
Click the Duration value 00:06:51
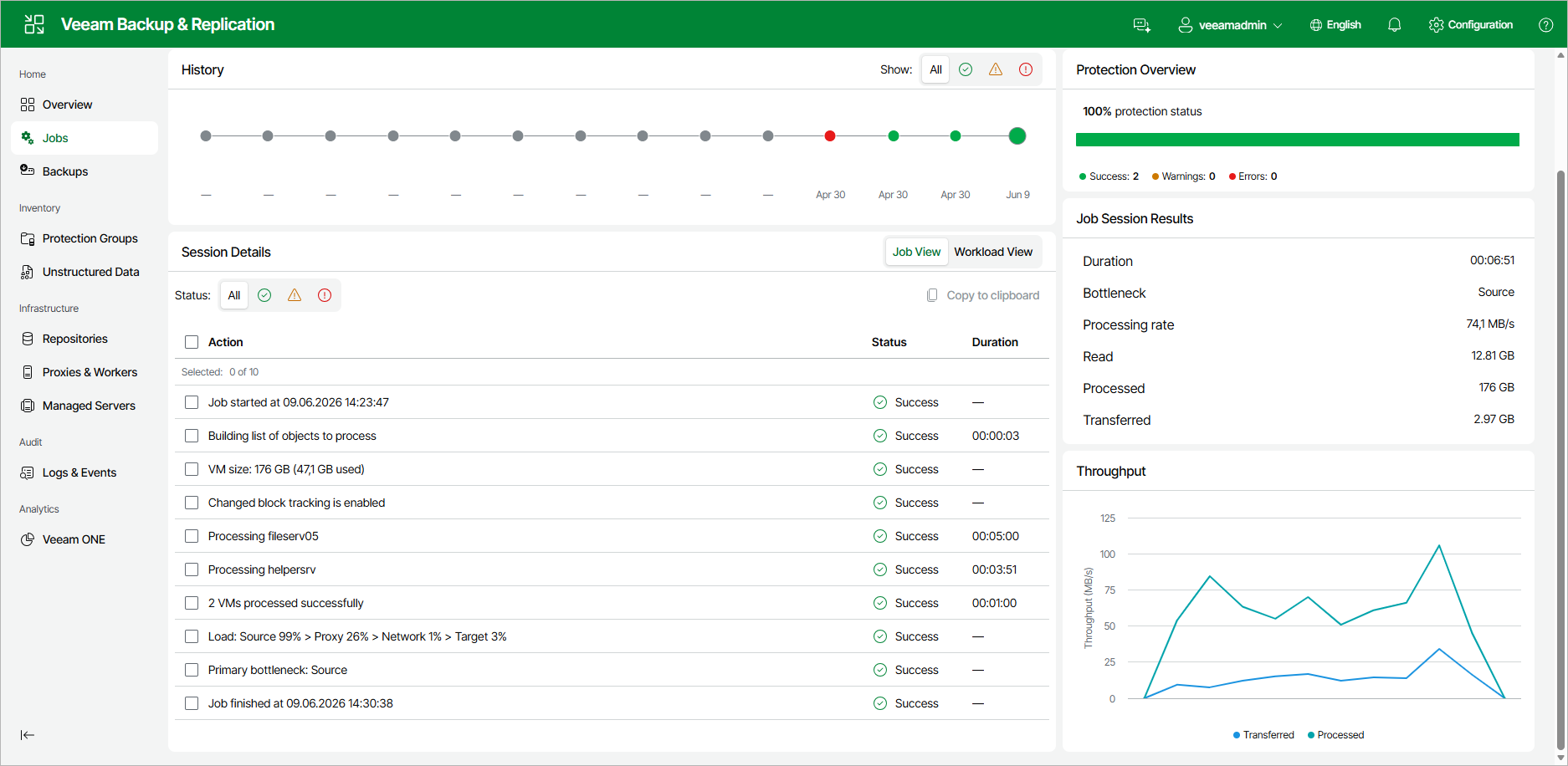(x=1492, y=260)
